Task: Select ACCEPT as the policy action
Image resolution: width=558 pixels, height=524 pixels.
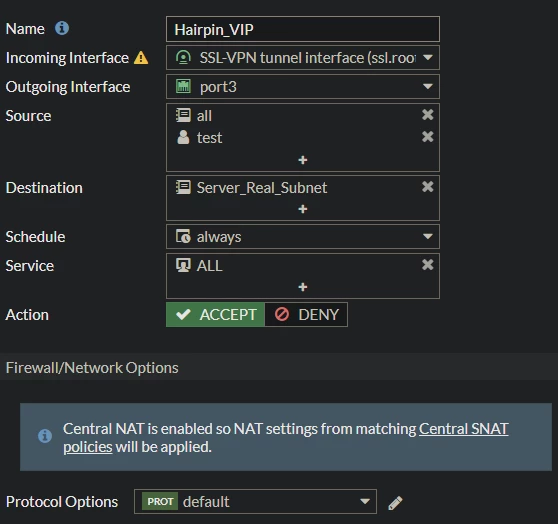Action: (215, 315)
